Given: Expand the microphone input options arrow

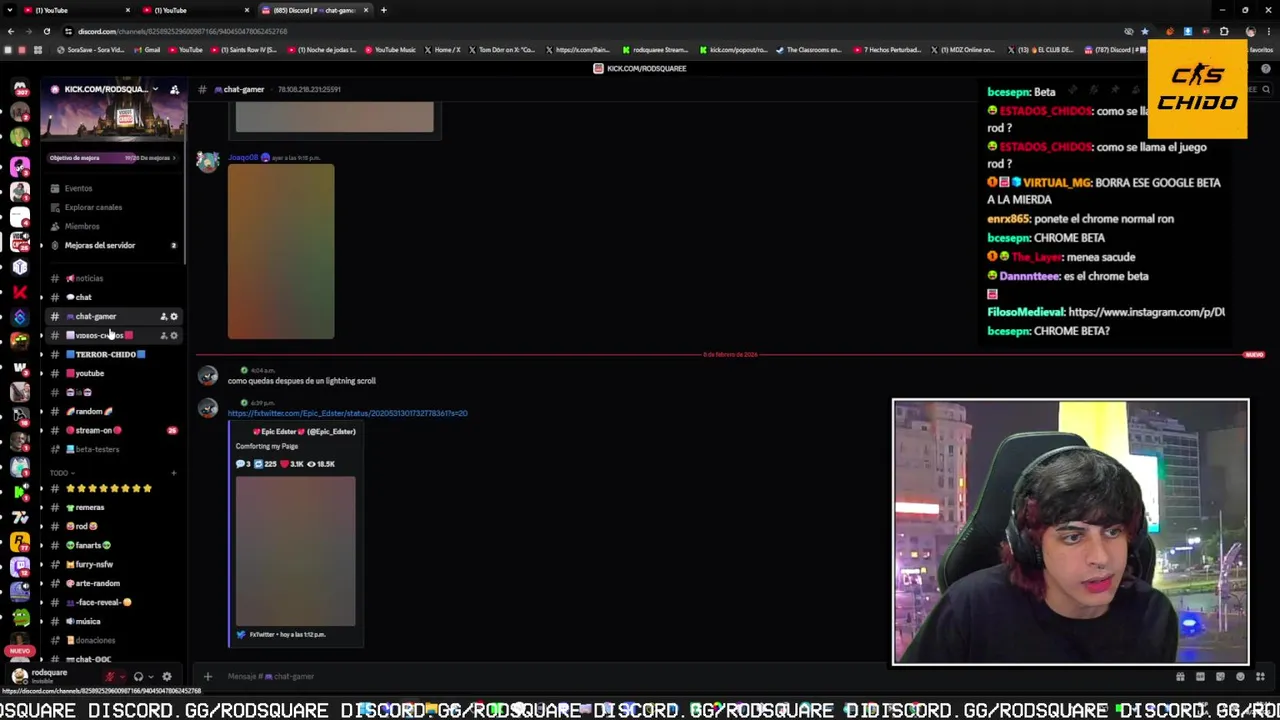Looking at the screenshot, I should [x=122, y=677].
